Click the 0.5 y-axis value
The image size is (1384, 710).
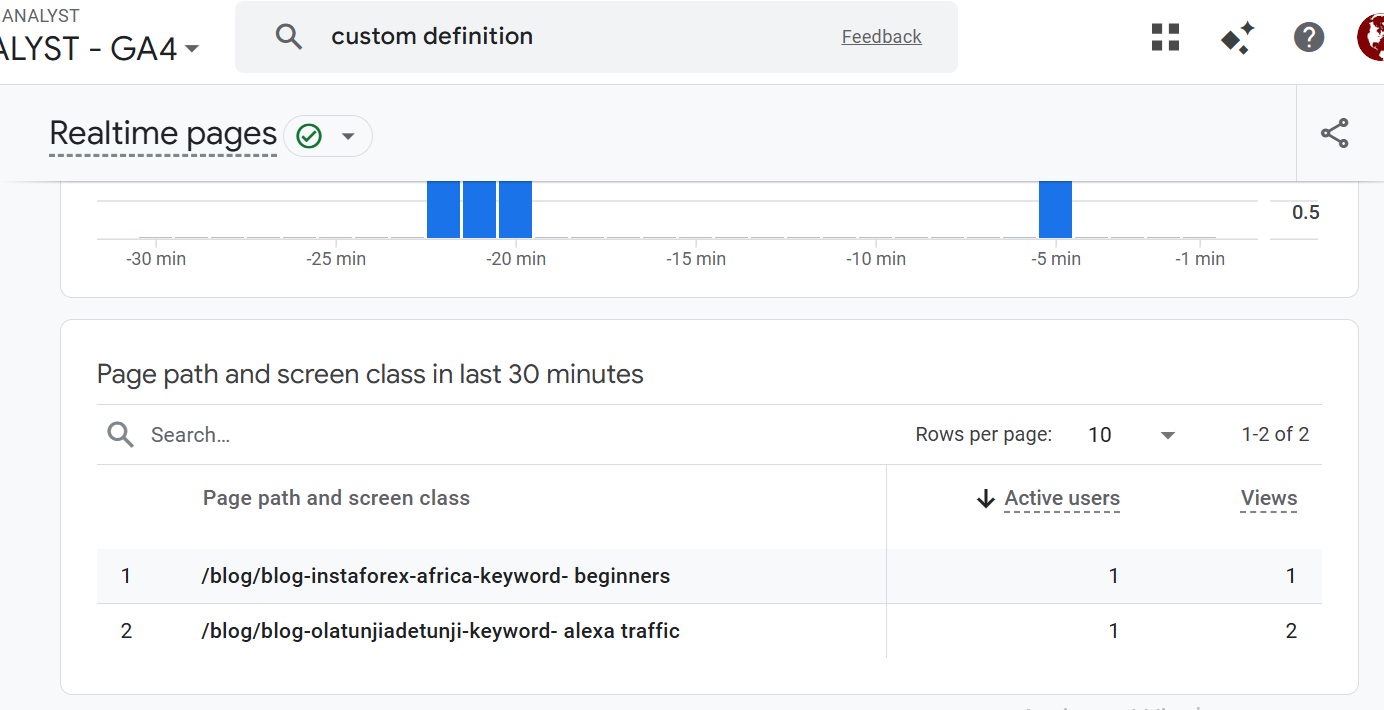tap(1306, 212)
